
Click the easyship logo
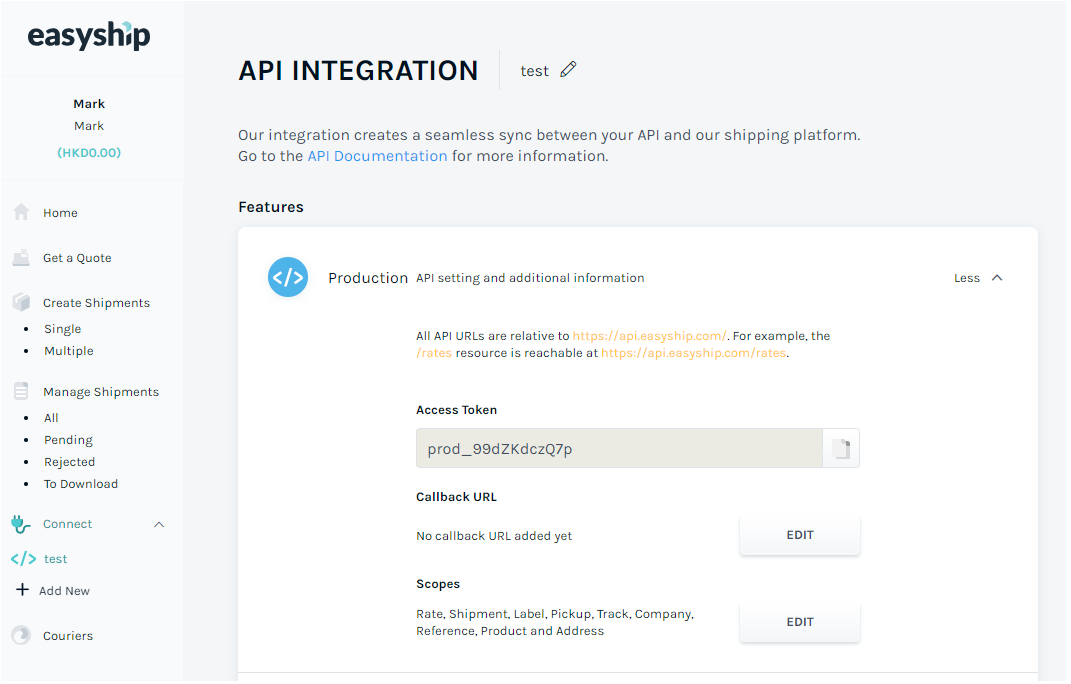[89, 36]
